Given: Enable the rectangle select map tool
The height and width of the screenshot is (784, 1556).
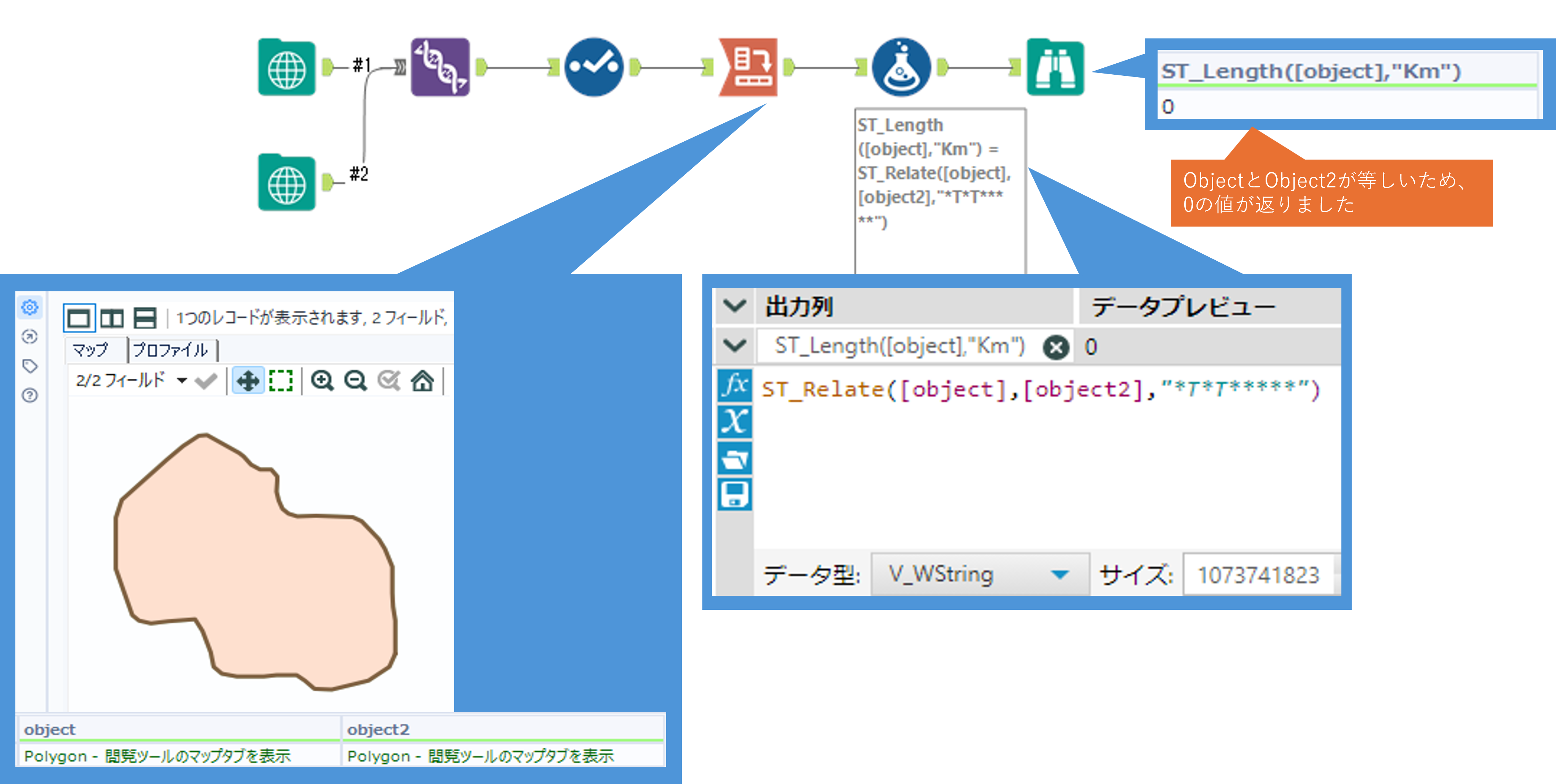Looking at the screenshot, I should (281, 381).
